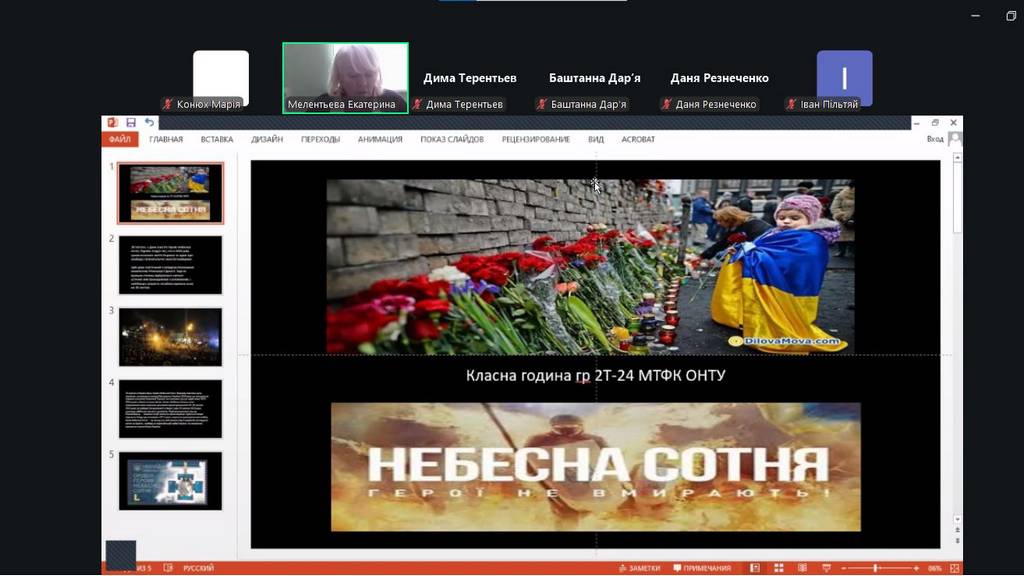Toggle the ЗАМЕТКИ notes pane
The height and width of the screenshot is (576, 1024).
click(638, 568)
